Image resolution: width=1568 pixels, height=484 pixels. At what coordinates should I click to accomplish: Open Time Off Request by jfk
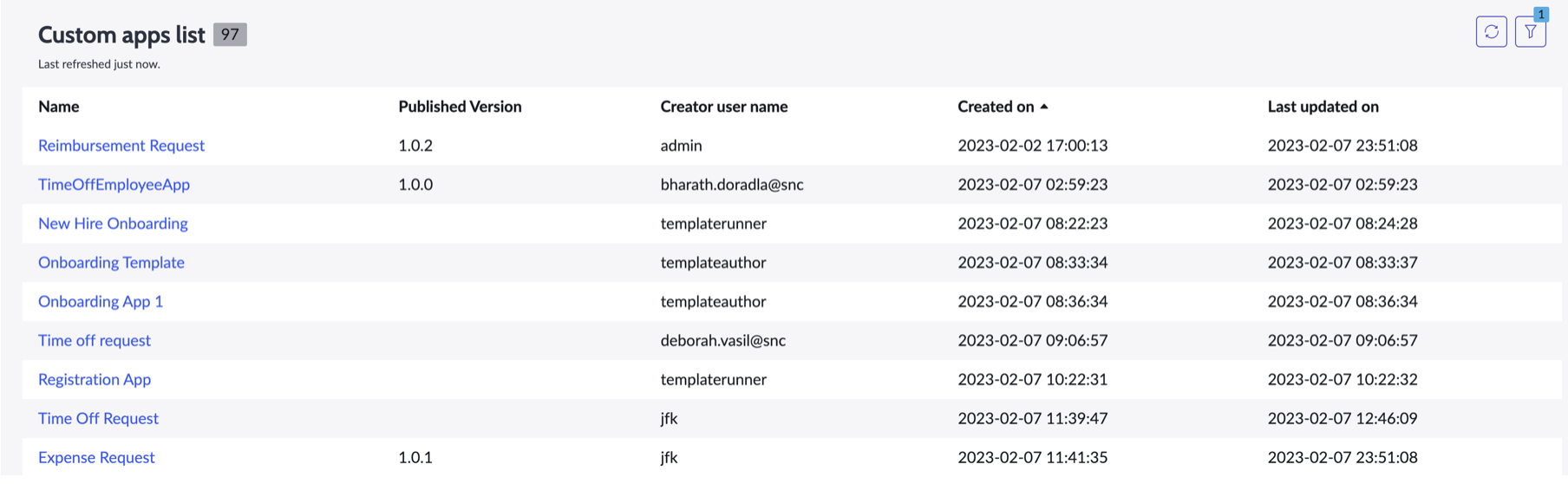pyautogui.click(x=98, y=418)
